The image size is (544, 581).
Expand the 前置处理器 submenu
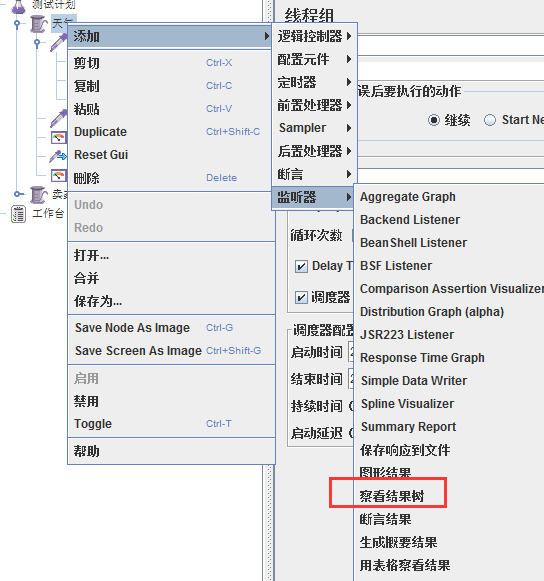pyautogui.click(x=314, y=105)
